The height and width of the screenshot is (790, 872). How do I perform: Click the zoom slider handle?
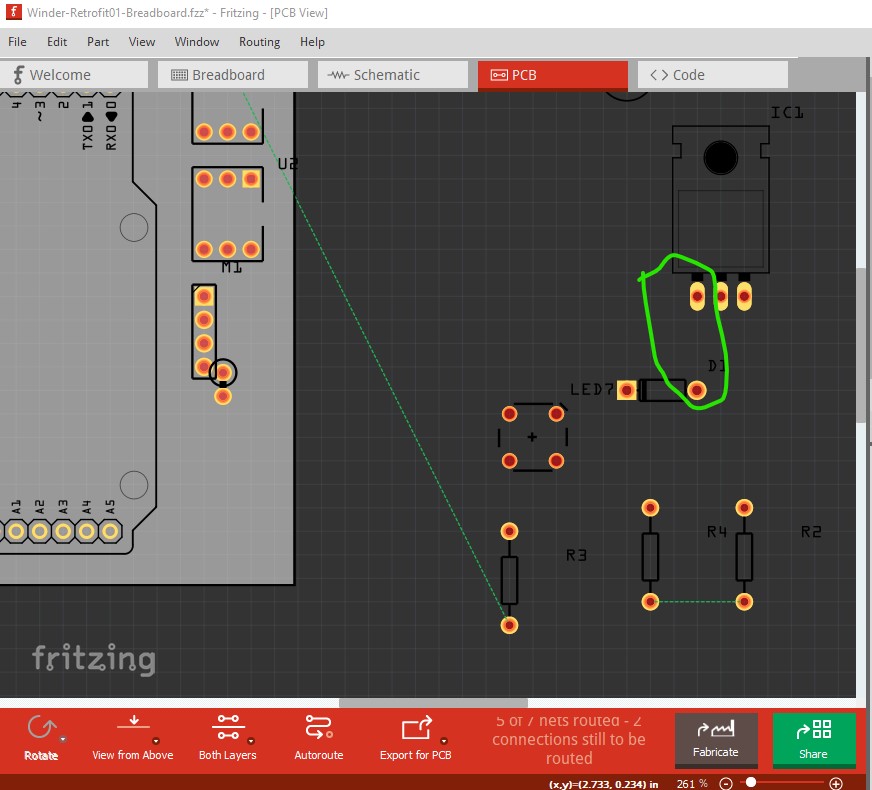click(751, 782)
